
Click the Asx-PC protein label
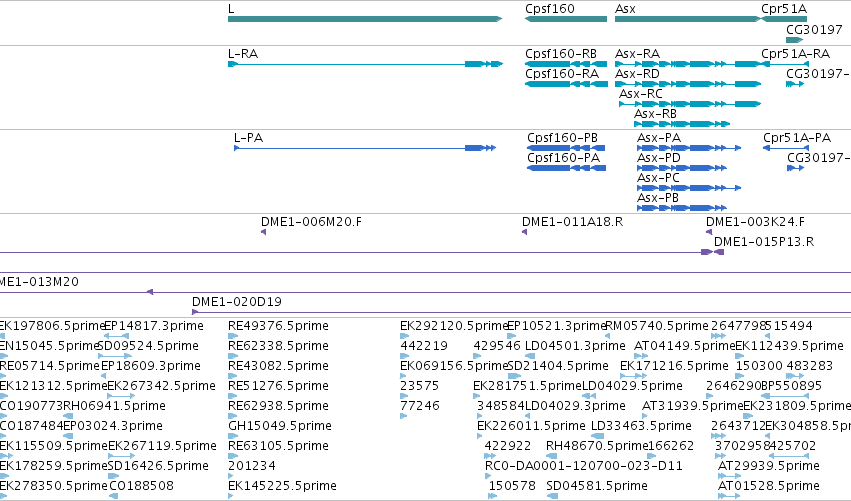(x=658, y=178)
